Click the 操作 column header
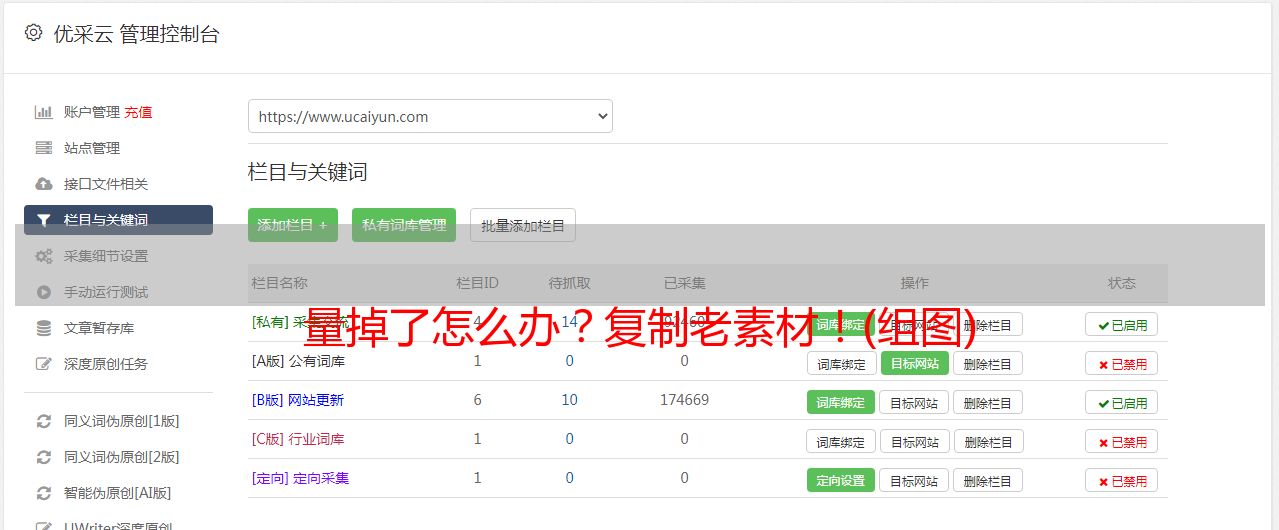The width and height of the screenshot is (1279, 530). pyautogui.click(x=914, y=283)
